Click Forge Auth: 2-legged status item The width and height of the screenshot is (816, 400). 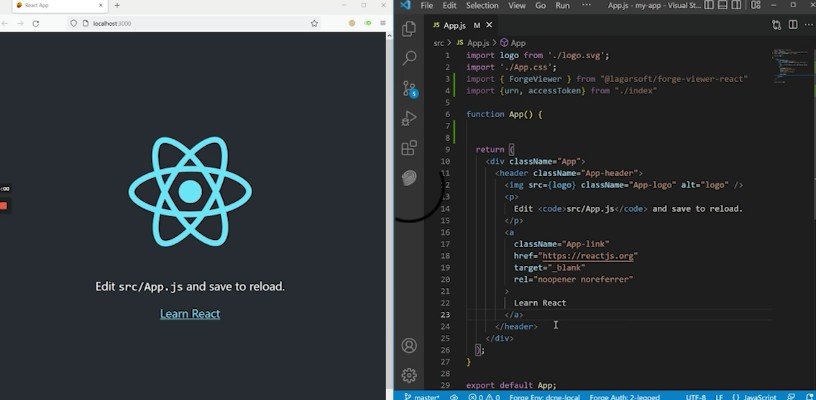coord(624,397)
